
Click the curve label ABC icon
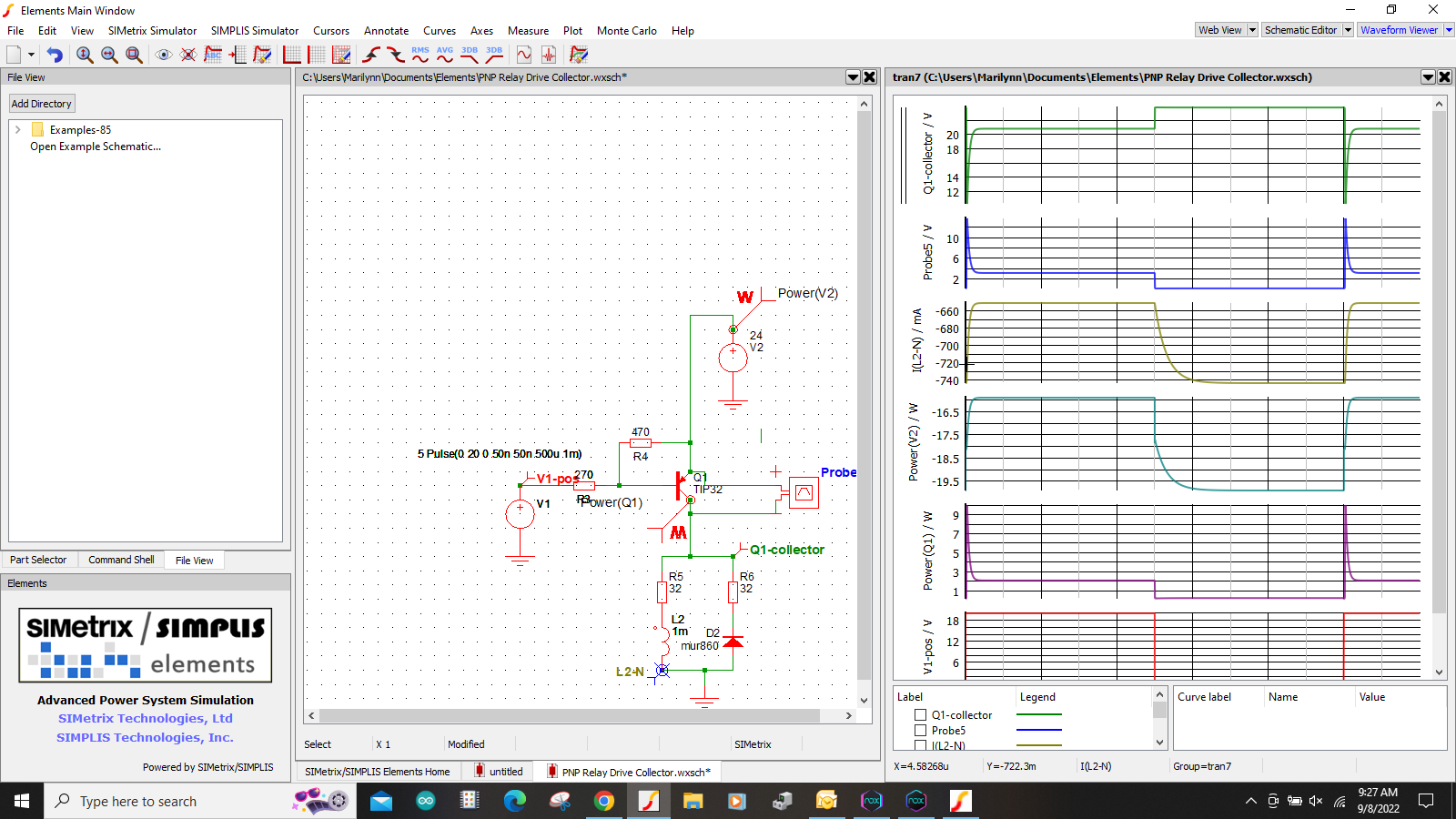pos(213,55)
